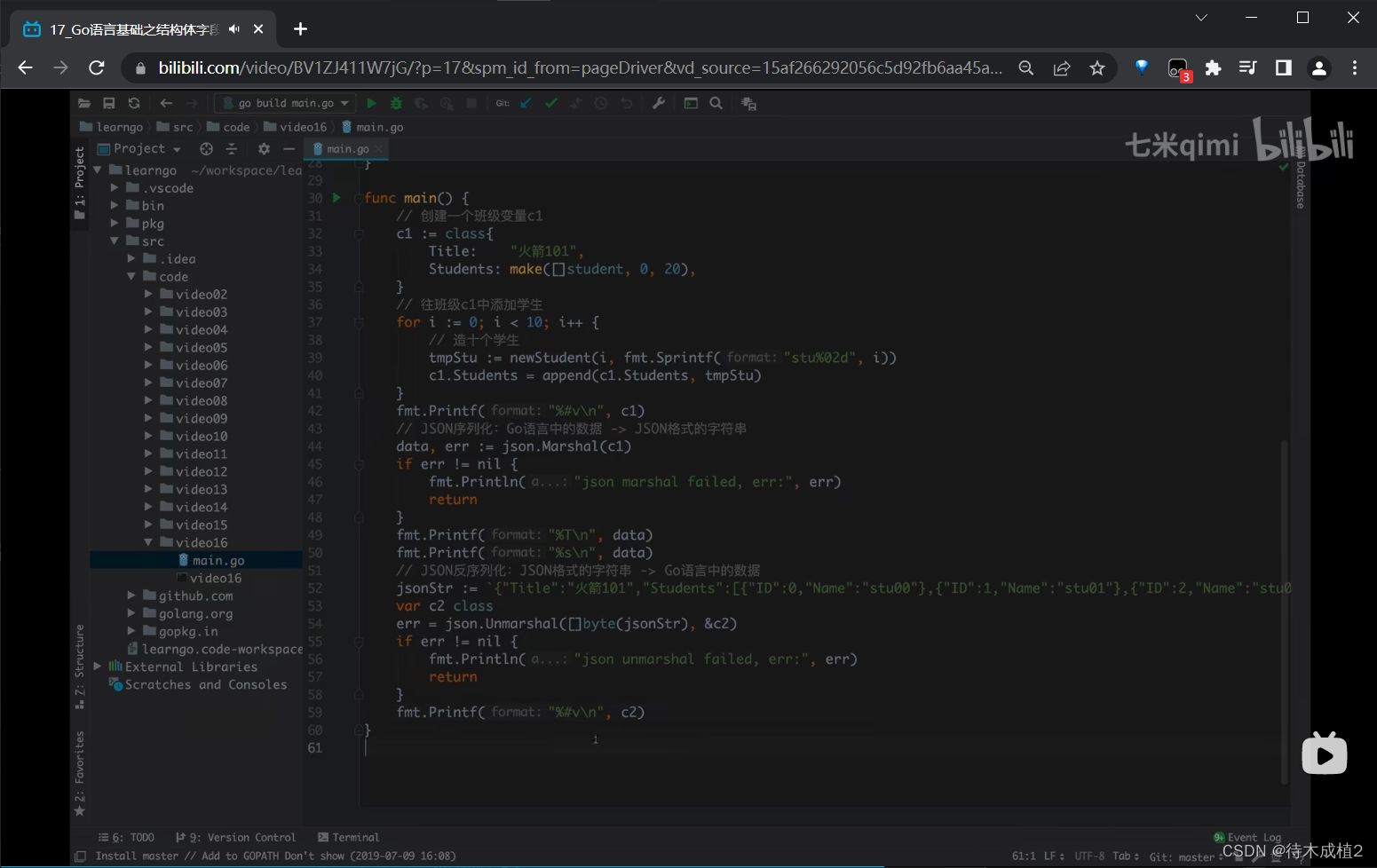The width and height of the screenshot is (1377, 868).
Task: Open the Favorites side tool tab
Action: pos(80,773)
